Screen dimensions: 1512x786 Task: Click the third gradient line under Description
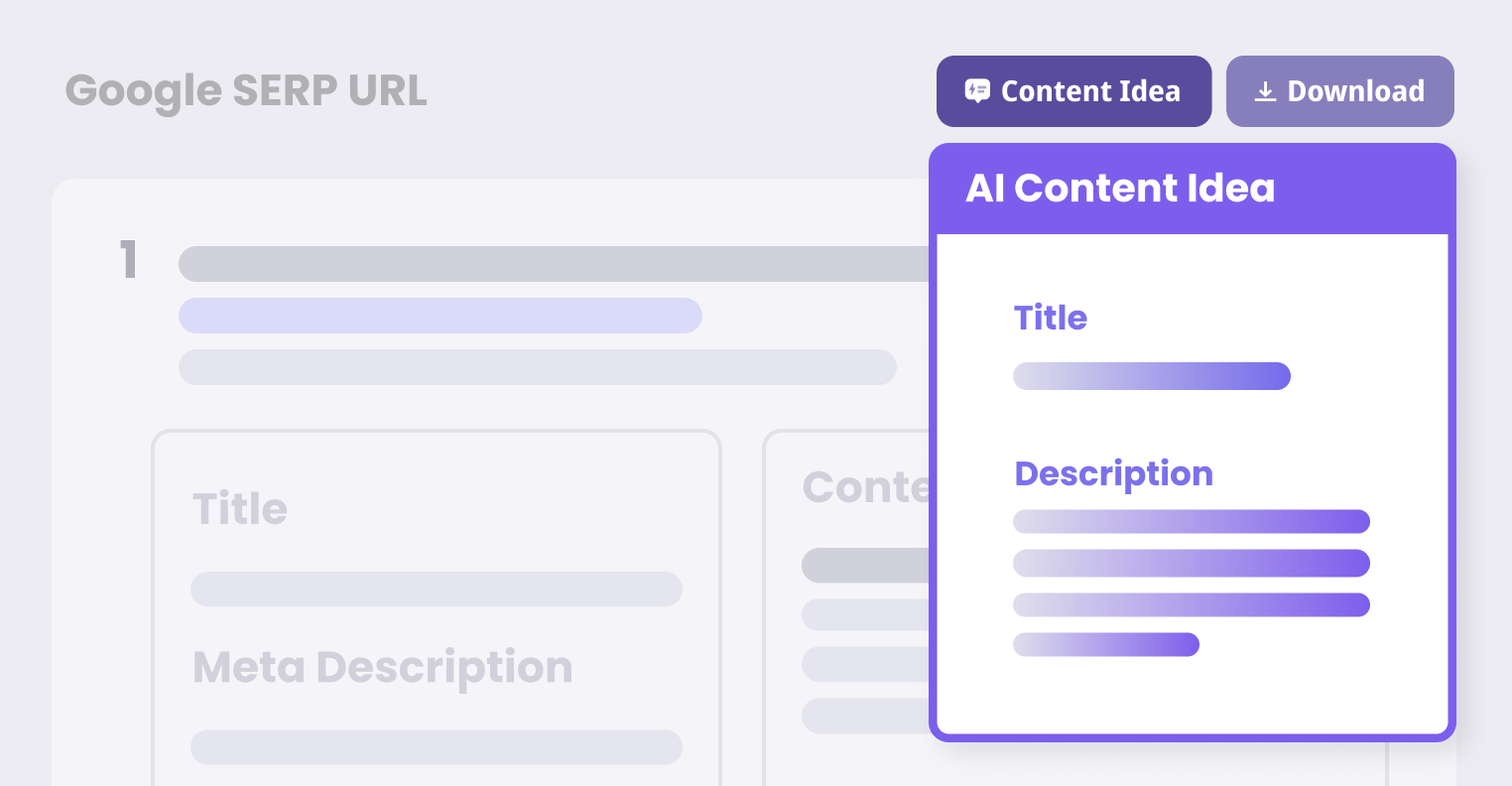(1191, 604)
